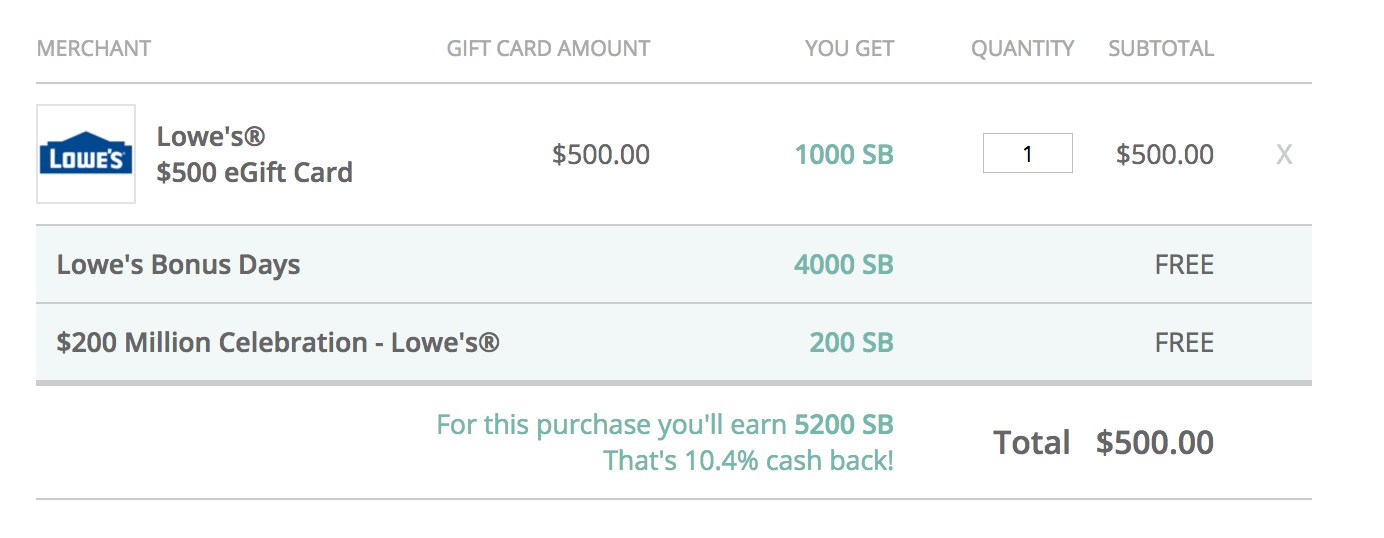
Task: Click the $500 eGift Card title
Action: coord(255,173)
